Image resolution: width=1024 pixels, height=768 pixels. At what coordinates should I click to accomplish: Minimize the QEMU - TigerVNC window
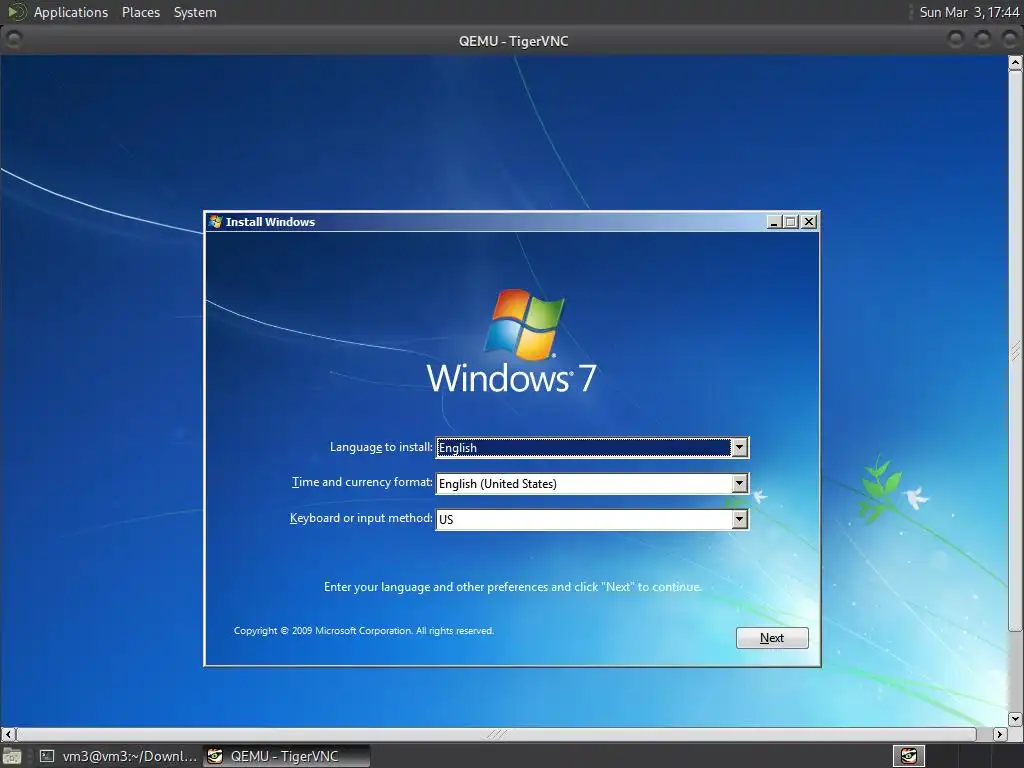point(956,40)
